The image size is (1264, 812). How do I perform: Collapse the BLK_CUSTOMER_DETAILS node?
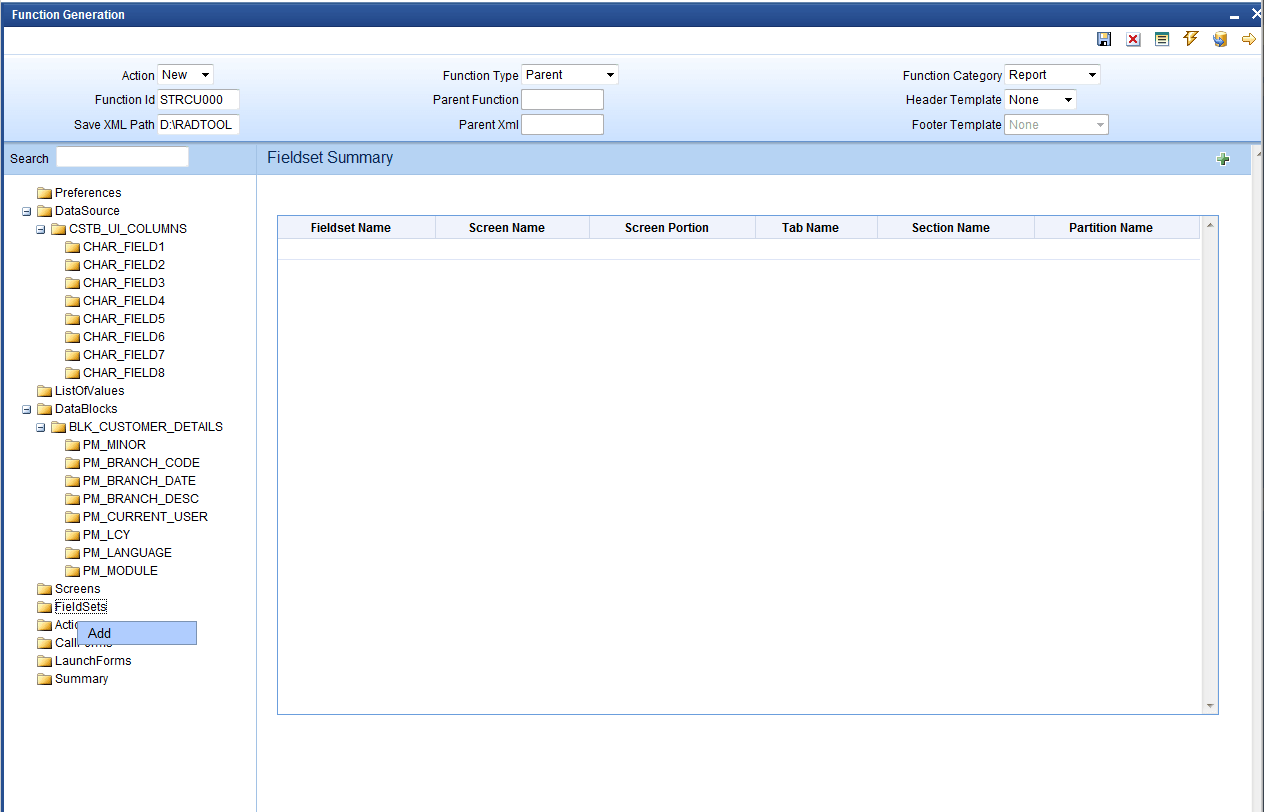pos(40,427)
